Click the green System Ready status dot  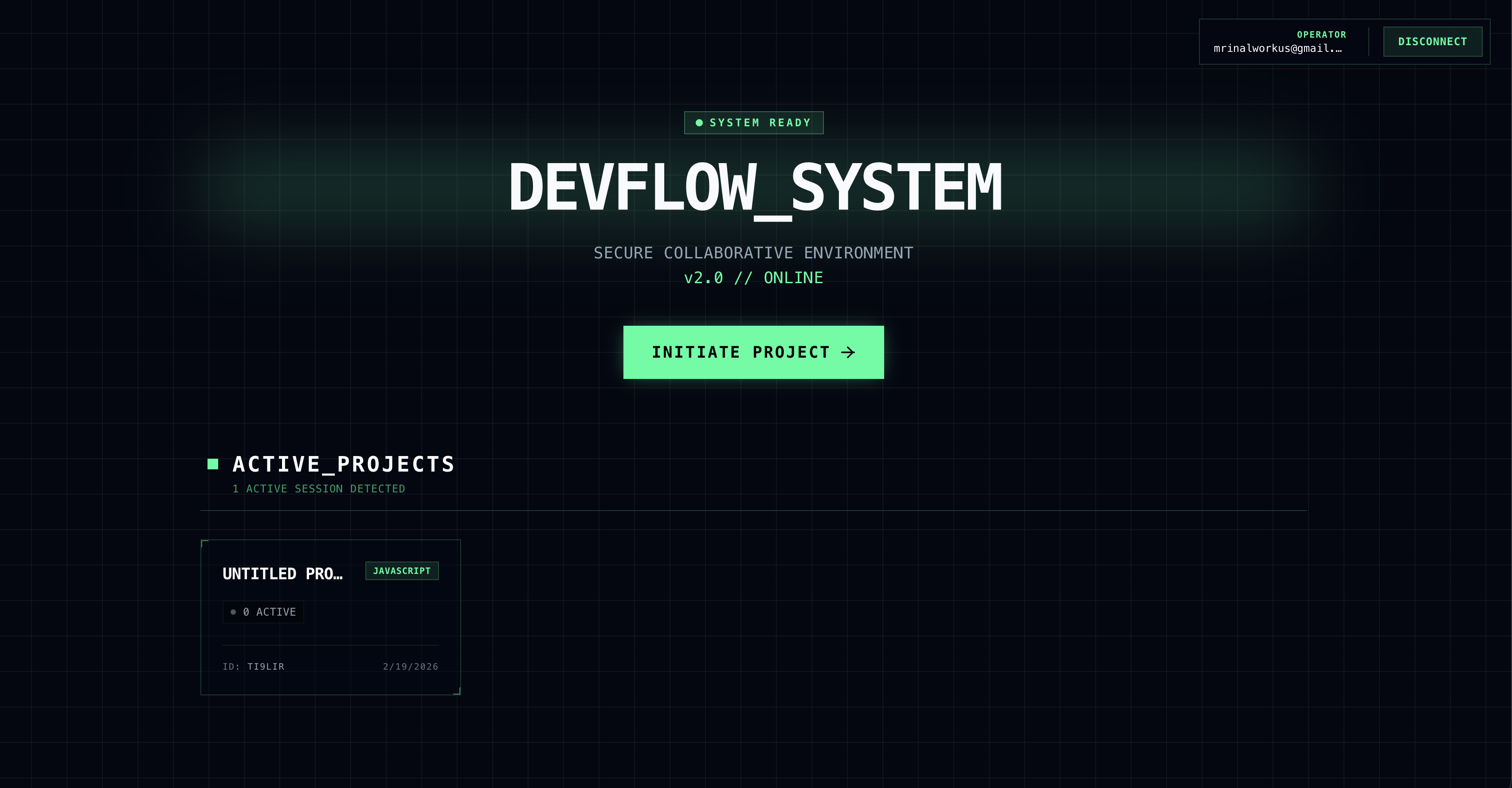(698, 123)
